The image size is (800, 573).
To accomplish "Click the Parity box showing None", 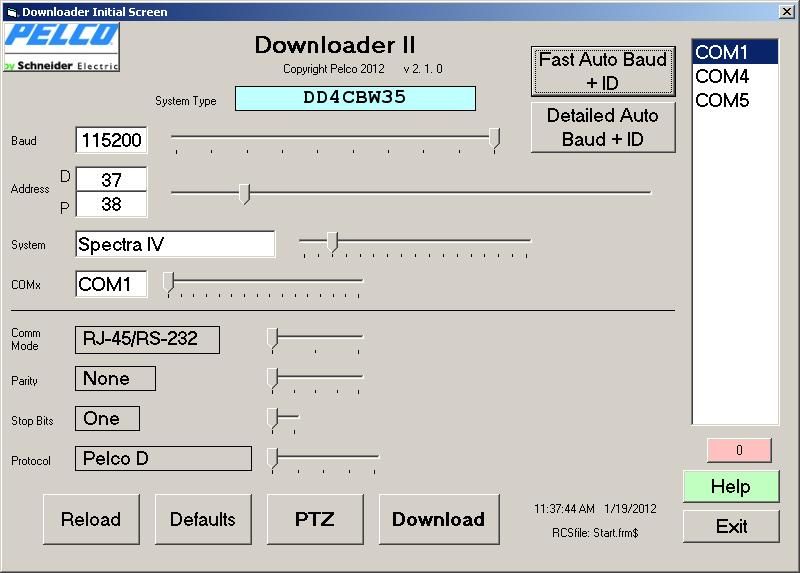I will 115,379.
